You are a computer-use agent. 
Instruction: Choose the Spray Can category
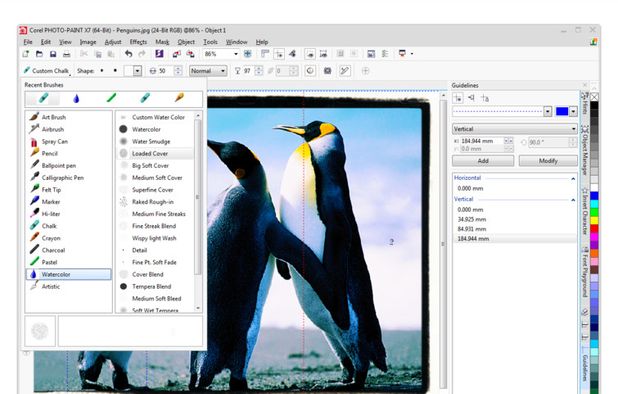69,141
